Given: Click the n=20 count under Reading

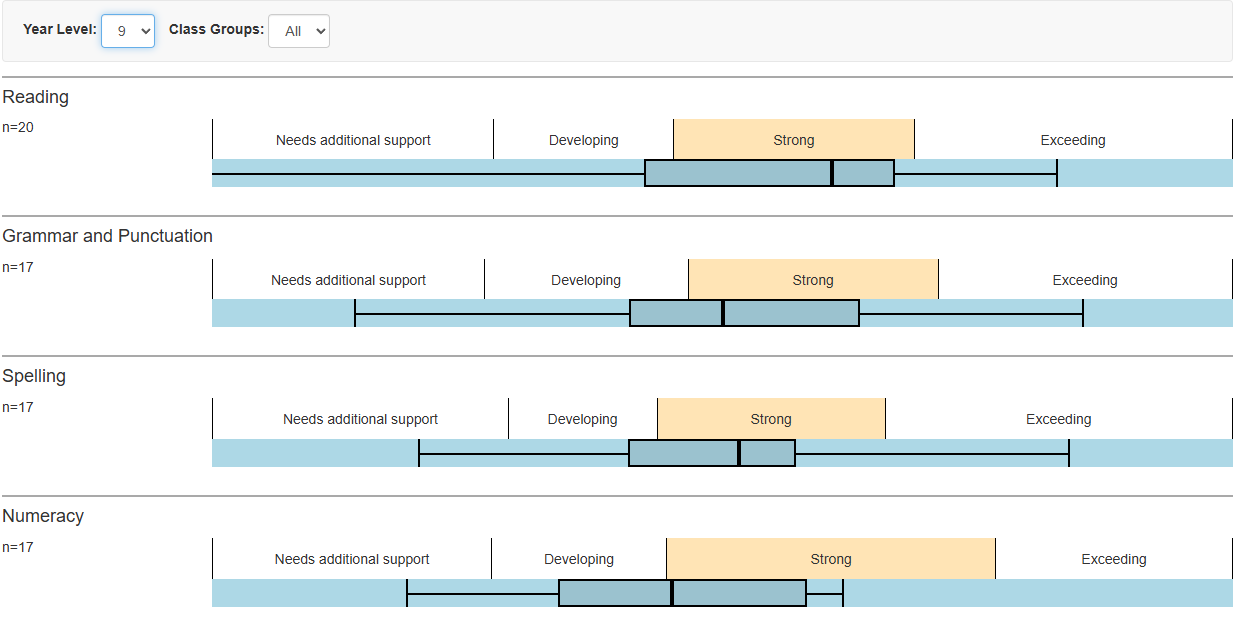Looking at the screenshot, I should click(x=18, y=127).
